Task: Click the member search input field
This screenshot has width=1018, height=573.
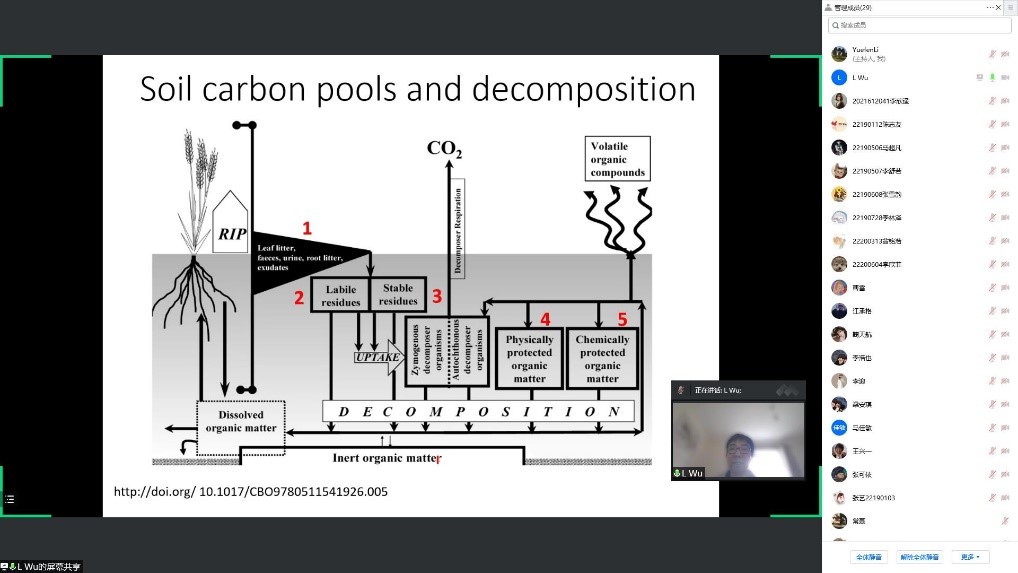Action: point(920,25)
